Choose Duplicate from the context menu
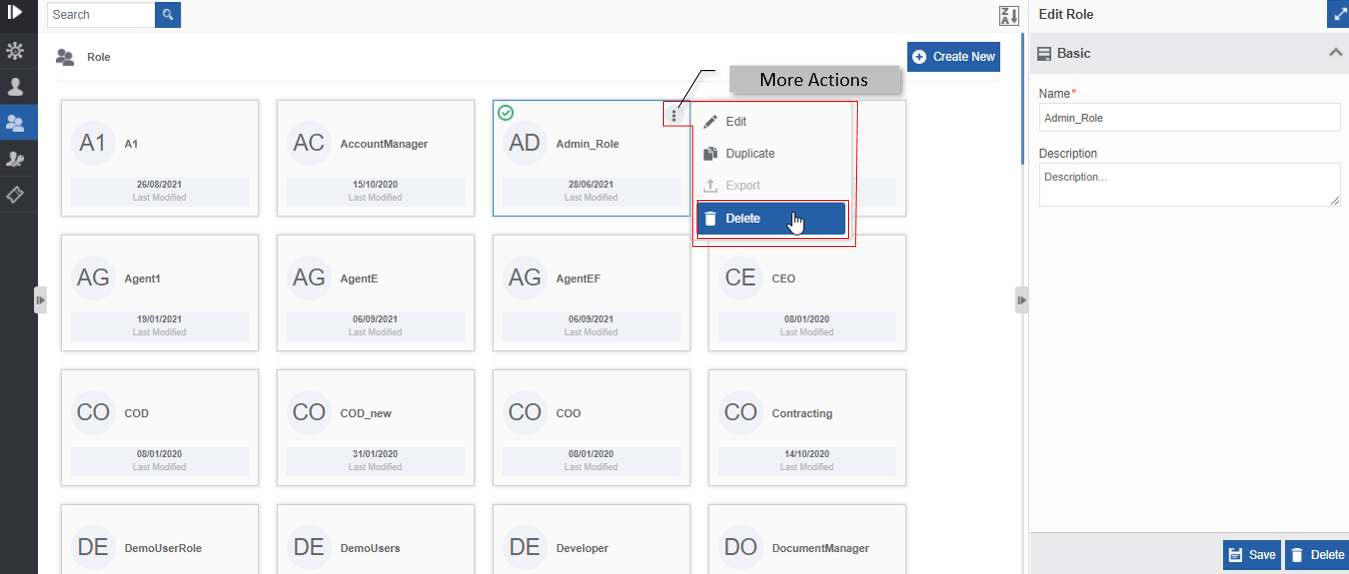 click(772, 153)
